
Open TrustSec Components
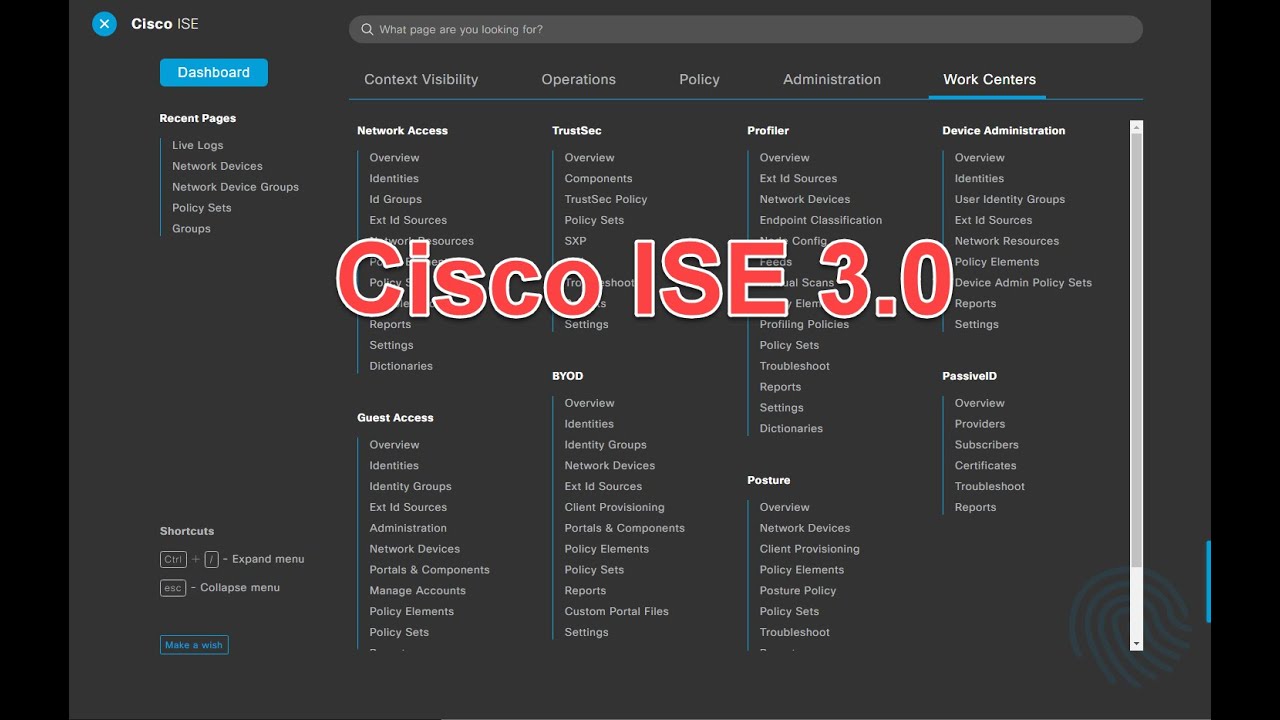(598, 179)
